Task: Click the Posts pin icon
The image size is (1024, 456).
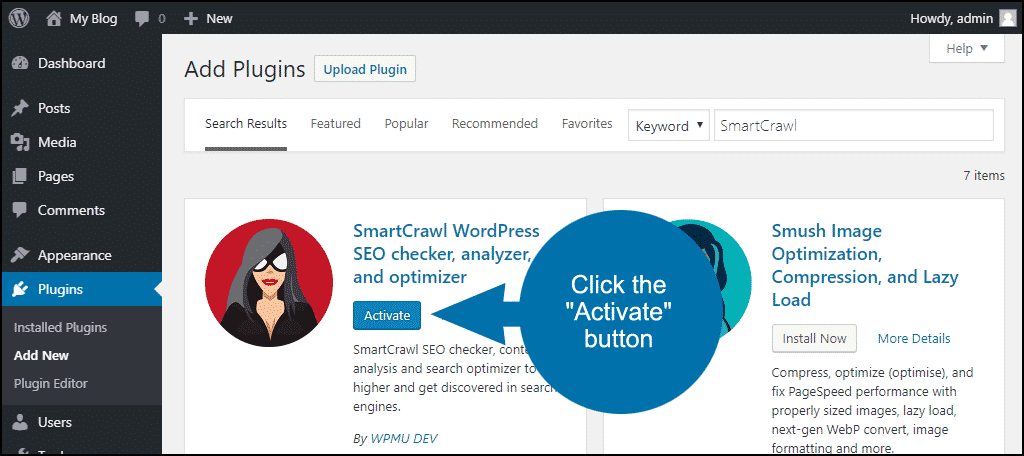Action: (20, 108)
